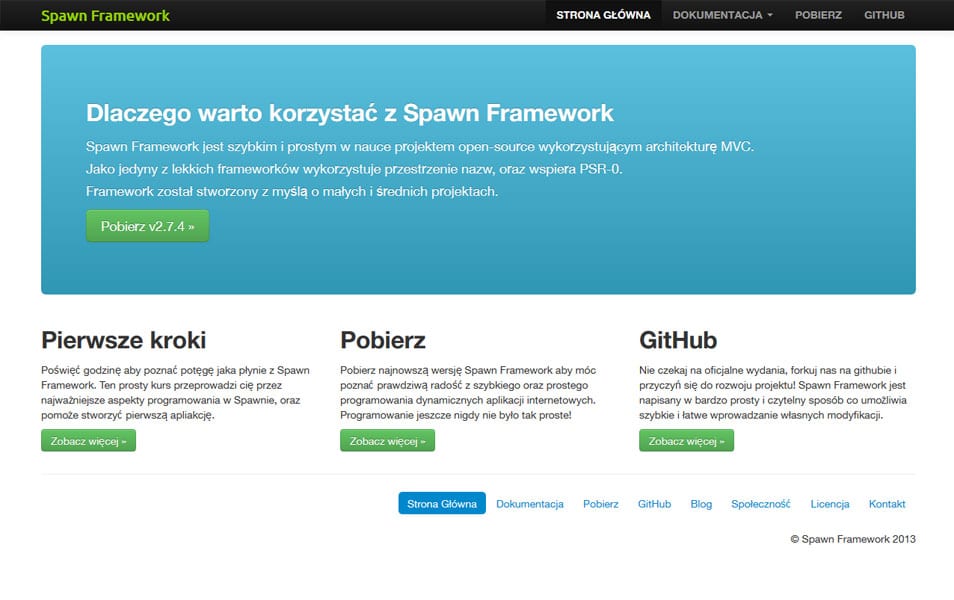This screenshot has height=600, width=954.
Task: Click the GitHub section heading
Action: (678, 340)
